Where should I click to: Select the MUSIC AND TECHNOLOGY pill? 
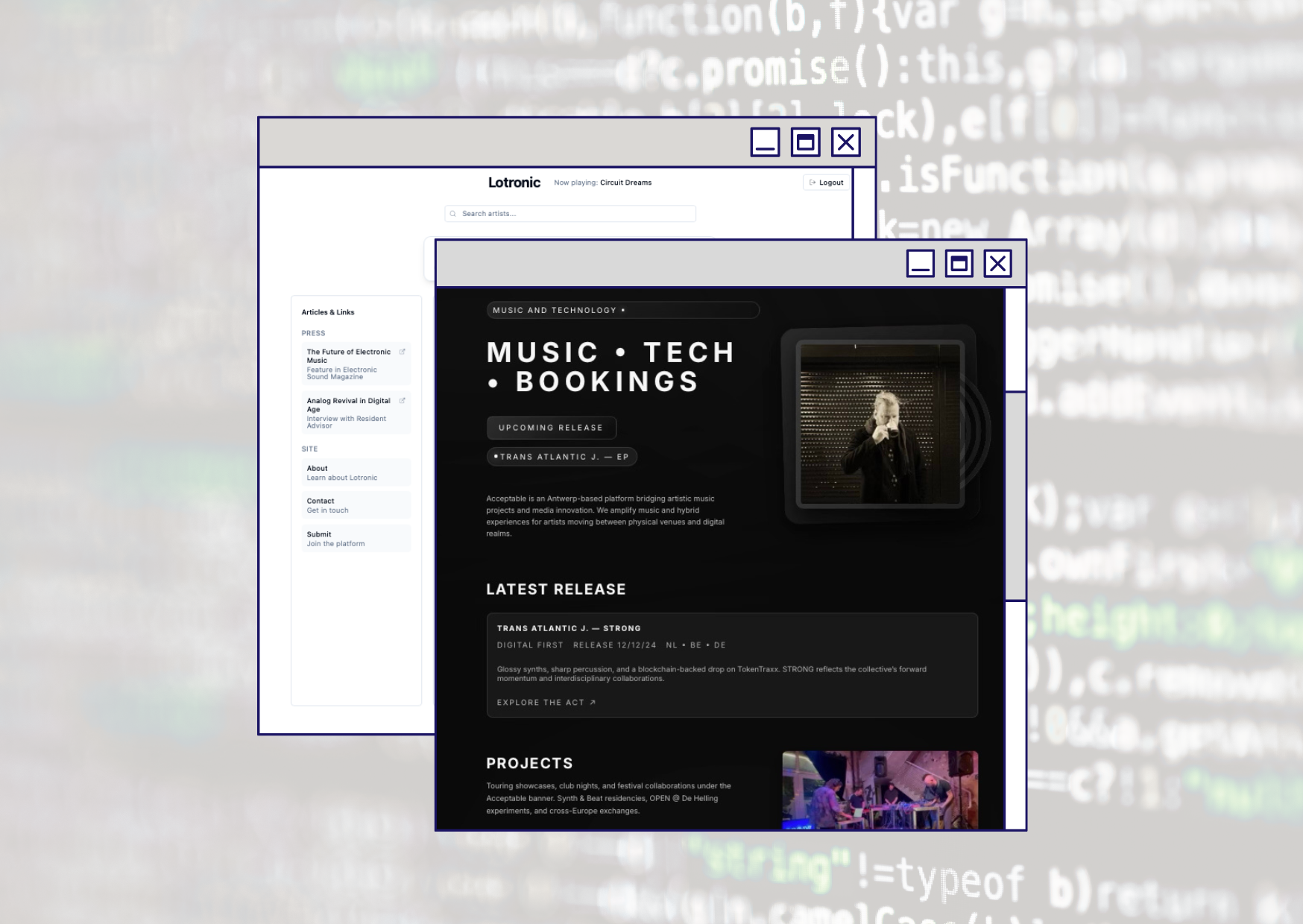tap(623, 310)
